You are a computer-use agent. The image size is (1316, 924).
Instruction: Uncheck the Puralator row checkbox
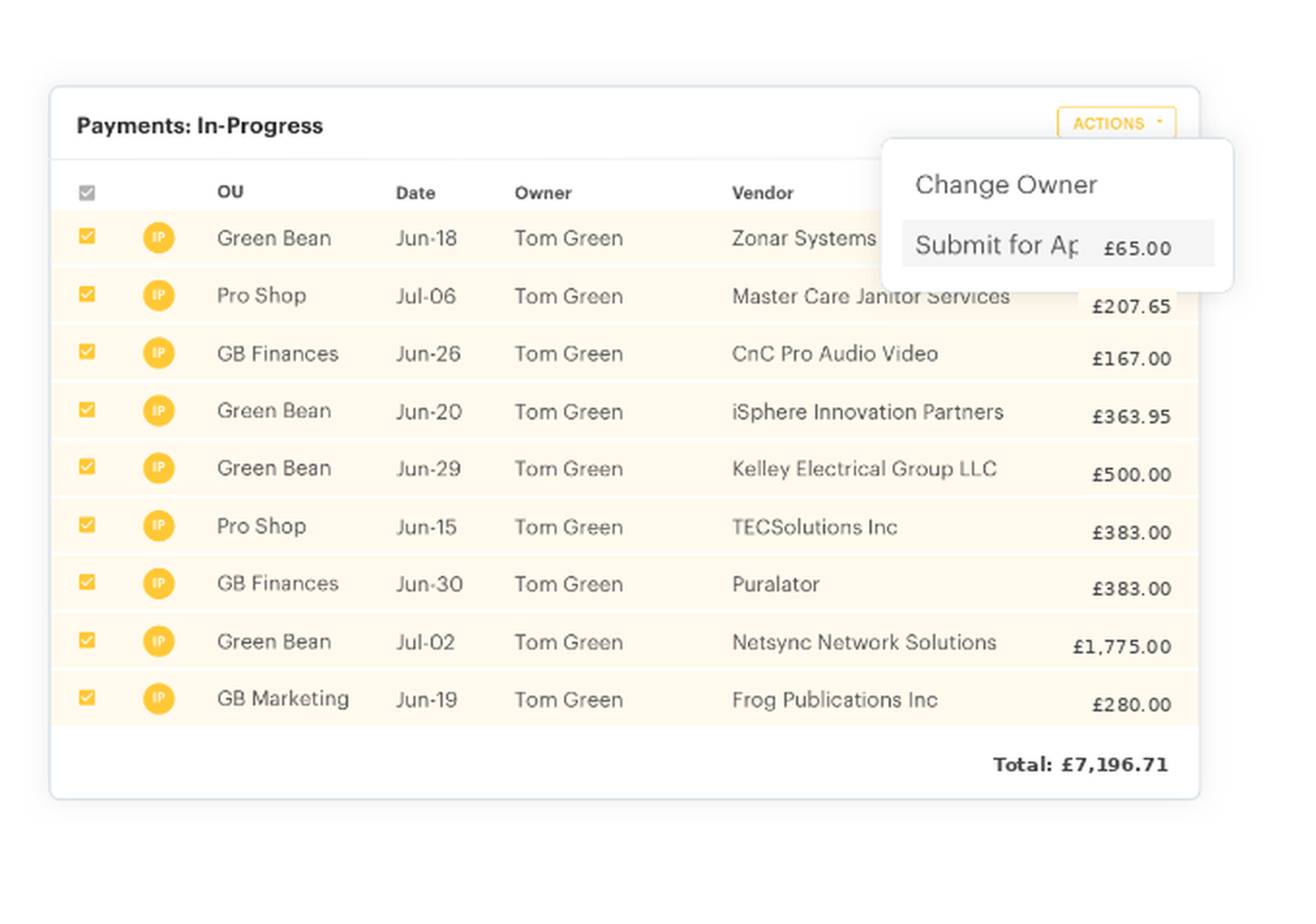coord(87,582)
